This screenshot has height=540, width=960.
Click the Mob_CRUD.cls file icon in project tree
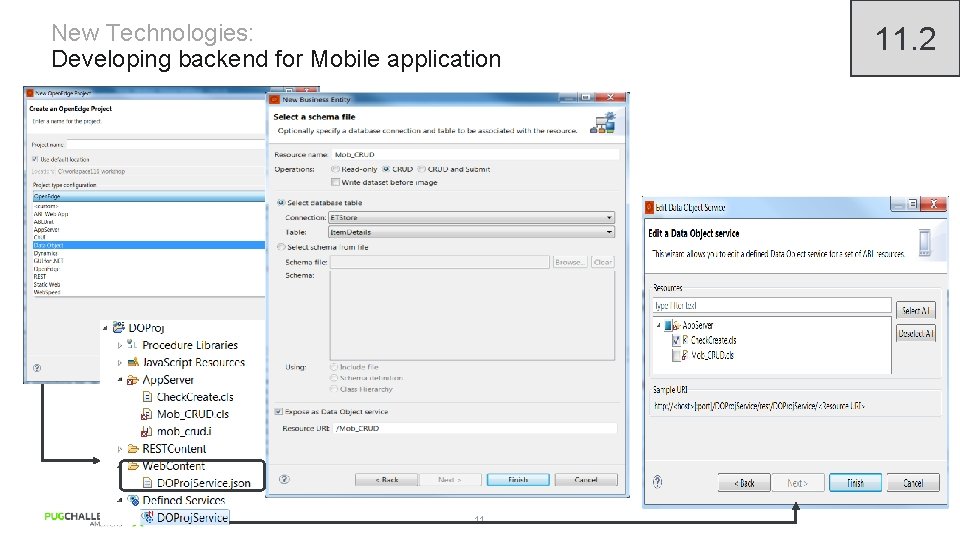(x=147, y=414)
